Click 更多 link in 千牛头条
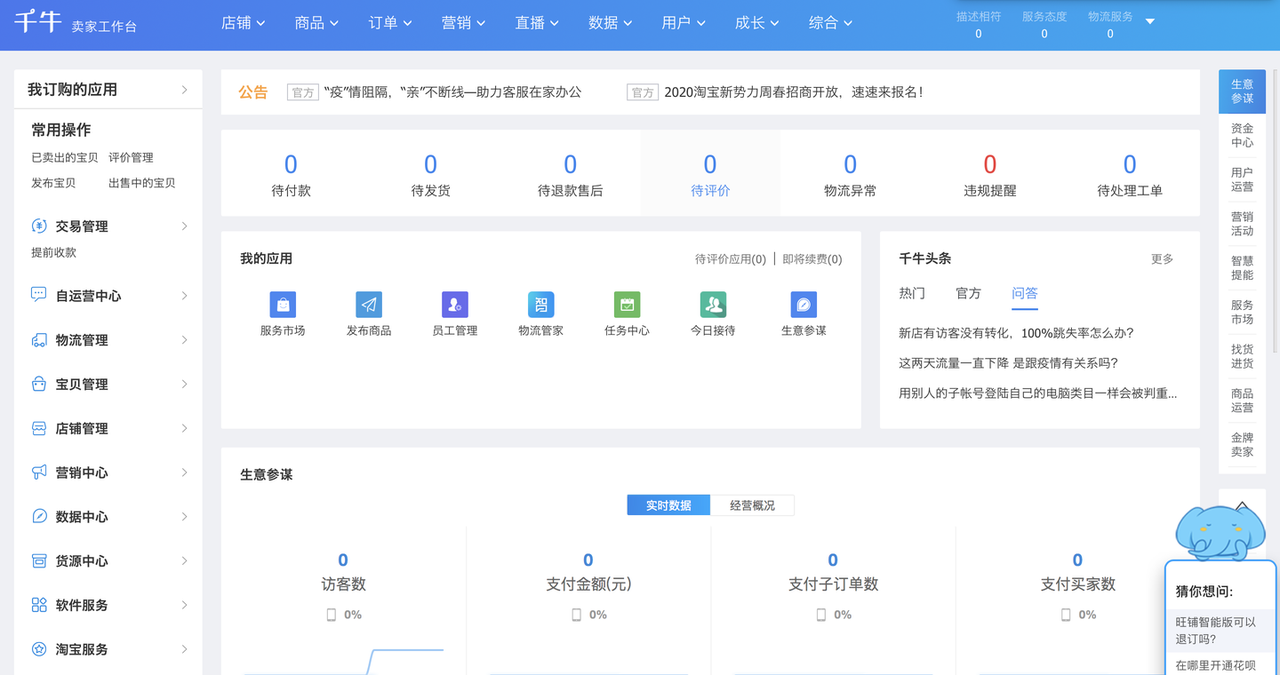 [1162, 259]
